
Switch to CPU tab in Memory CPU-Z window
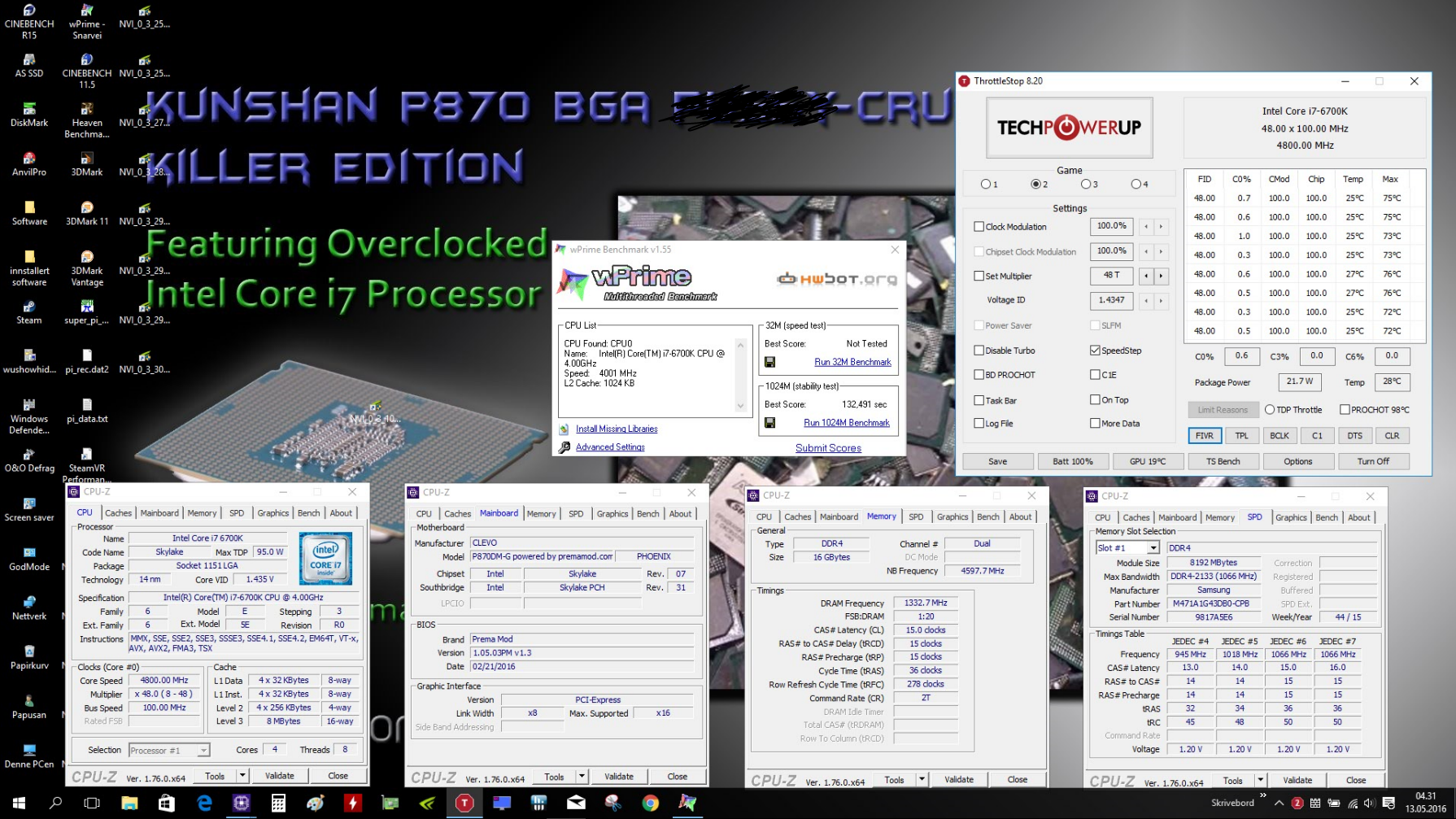pos(764,517)
